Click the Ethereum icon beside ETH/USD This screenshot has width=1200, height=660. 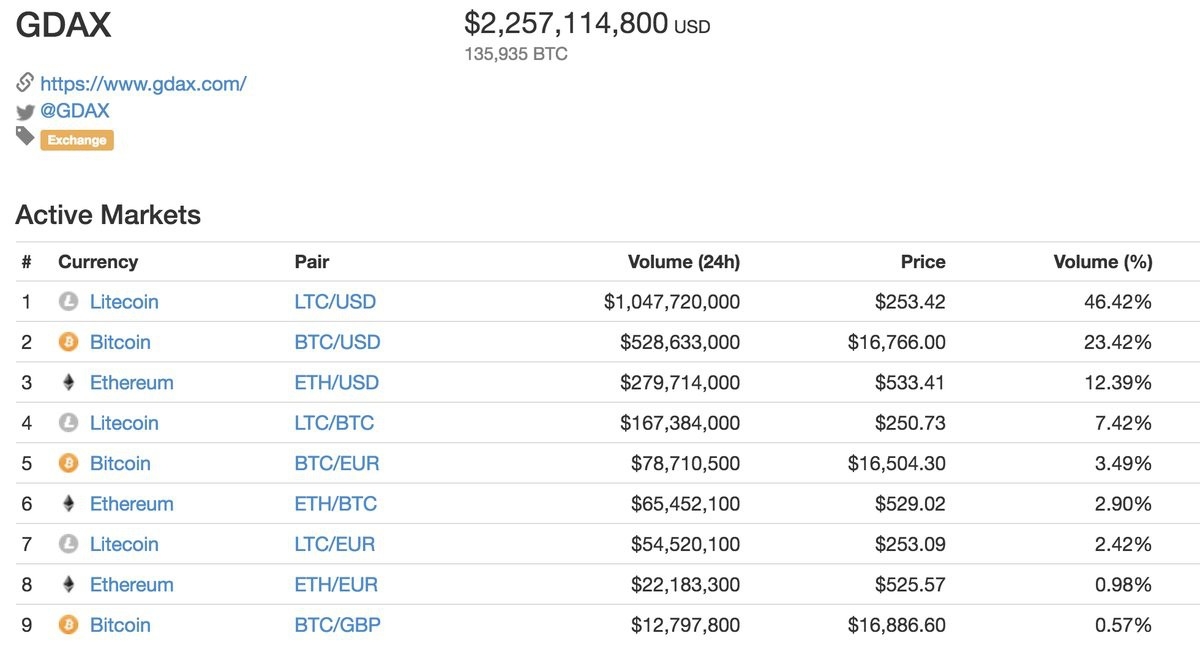(68, 382)
